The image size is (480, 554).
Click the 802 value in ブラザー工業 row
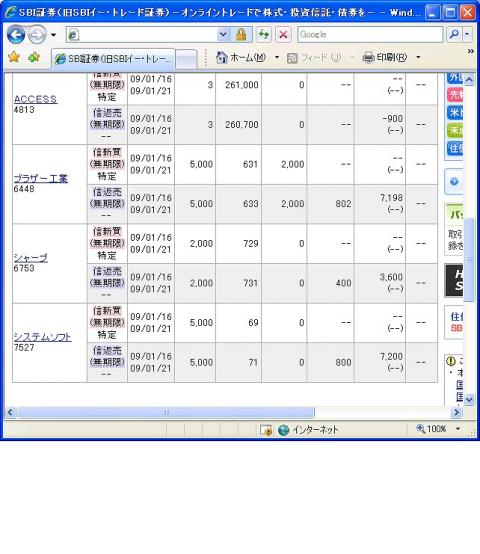(343, 204)
